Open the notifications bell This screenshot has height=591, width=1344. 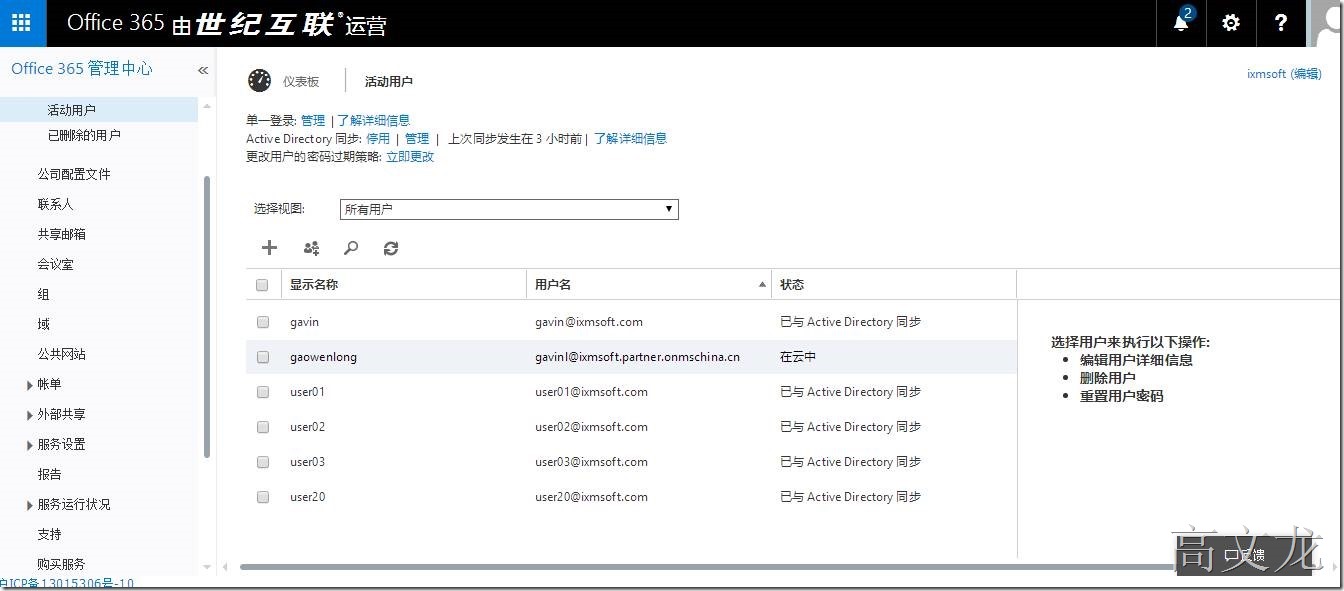pyautogui.click(x=1181, y=23)
